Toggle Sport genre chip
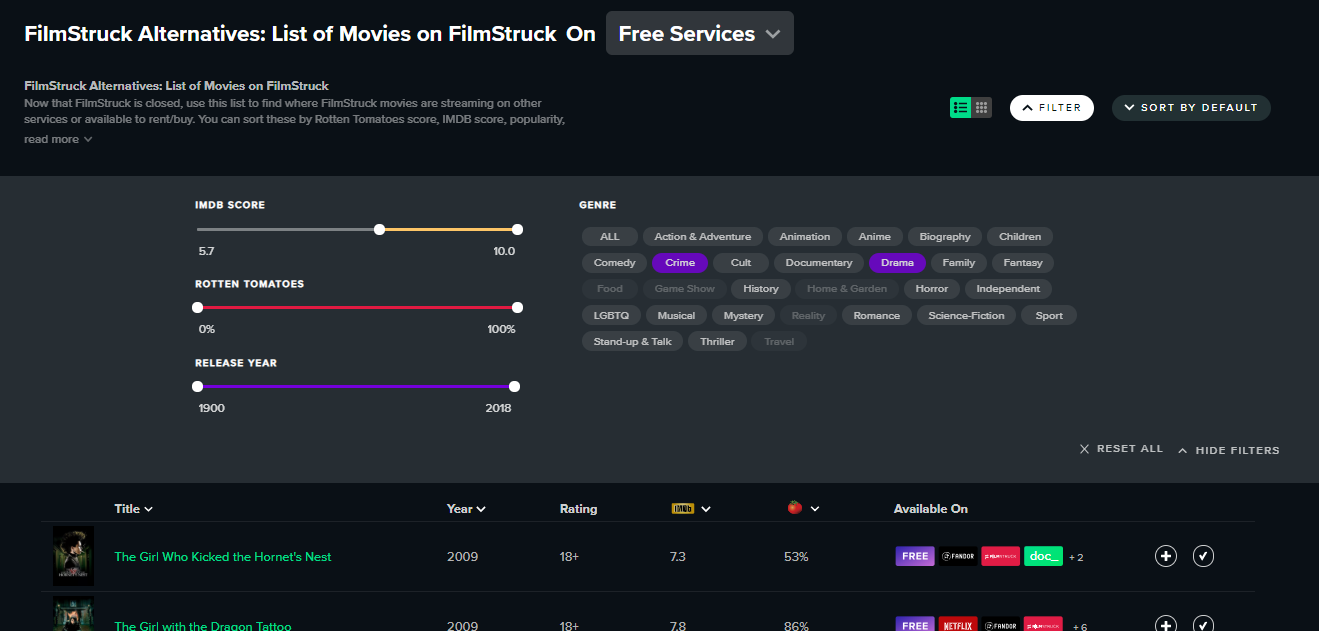This screenshot has width=1319, height=631. 1049,315
